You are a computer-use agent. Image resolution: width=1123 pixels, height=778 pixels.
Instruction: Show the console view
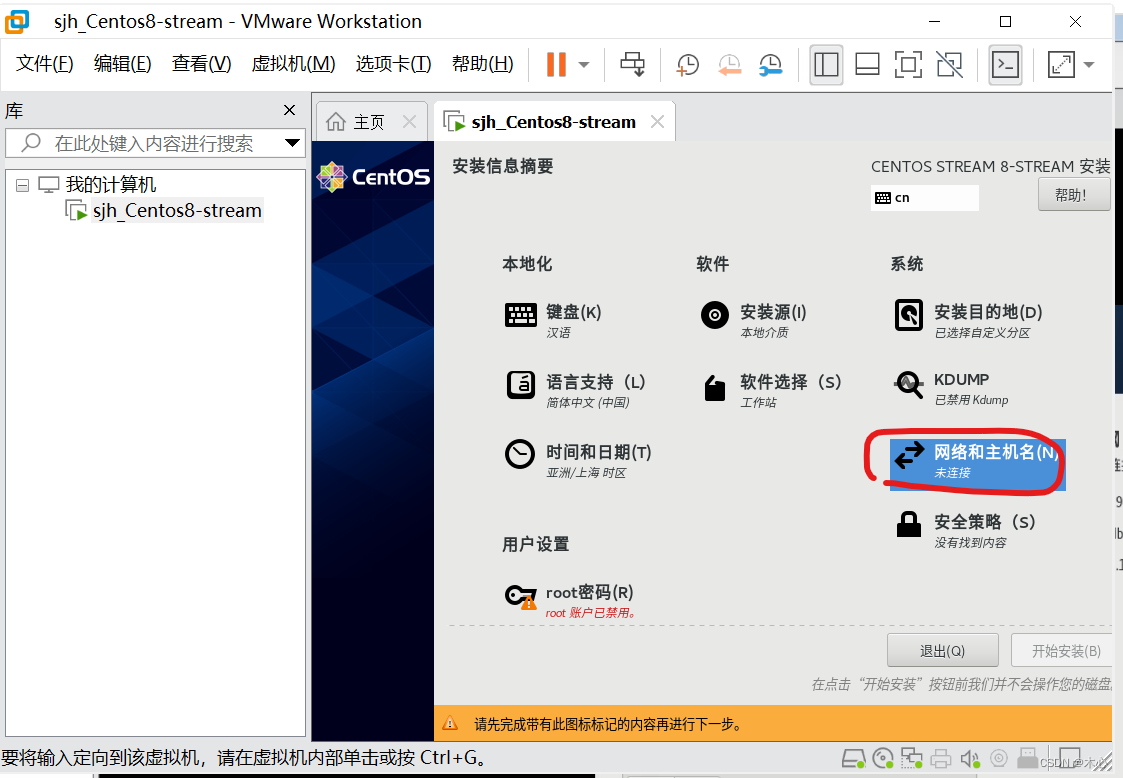pyautogui.click(x=1005, y=64)
